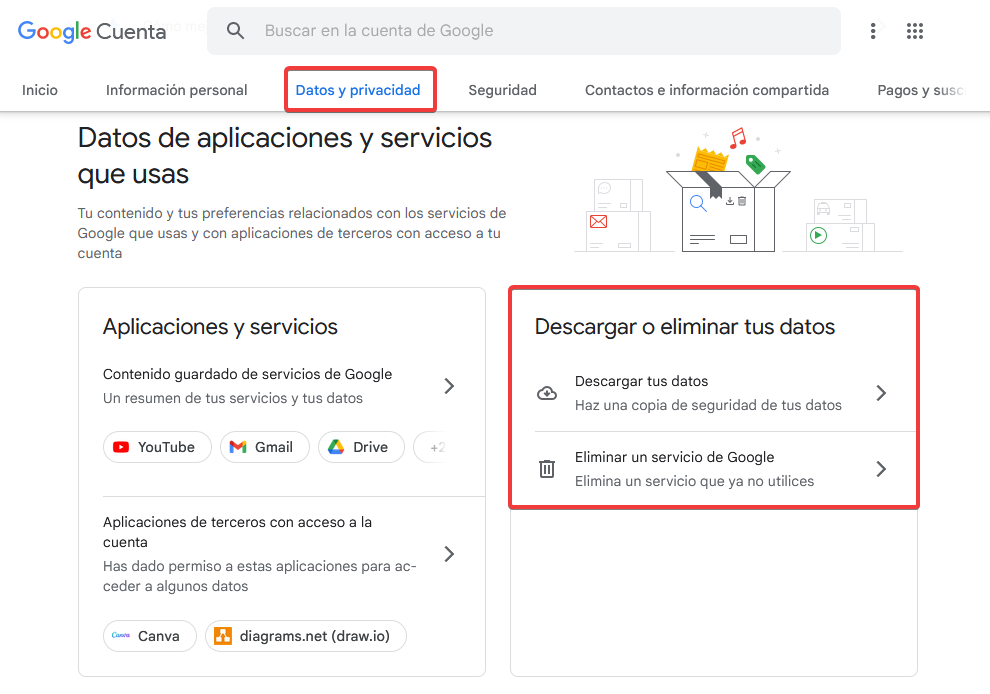Viewport: 990px width, 694px height.
Task: Expand Contenido guardado de servicios chevron
Action: [x=449, y=386]
